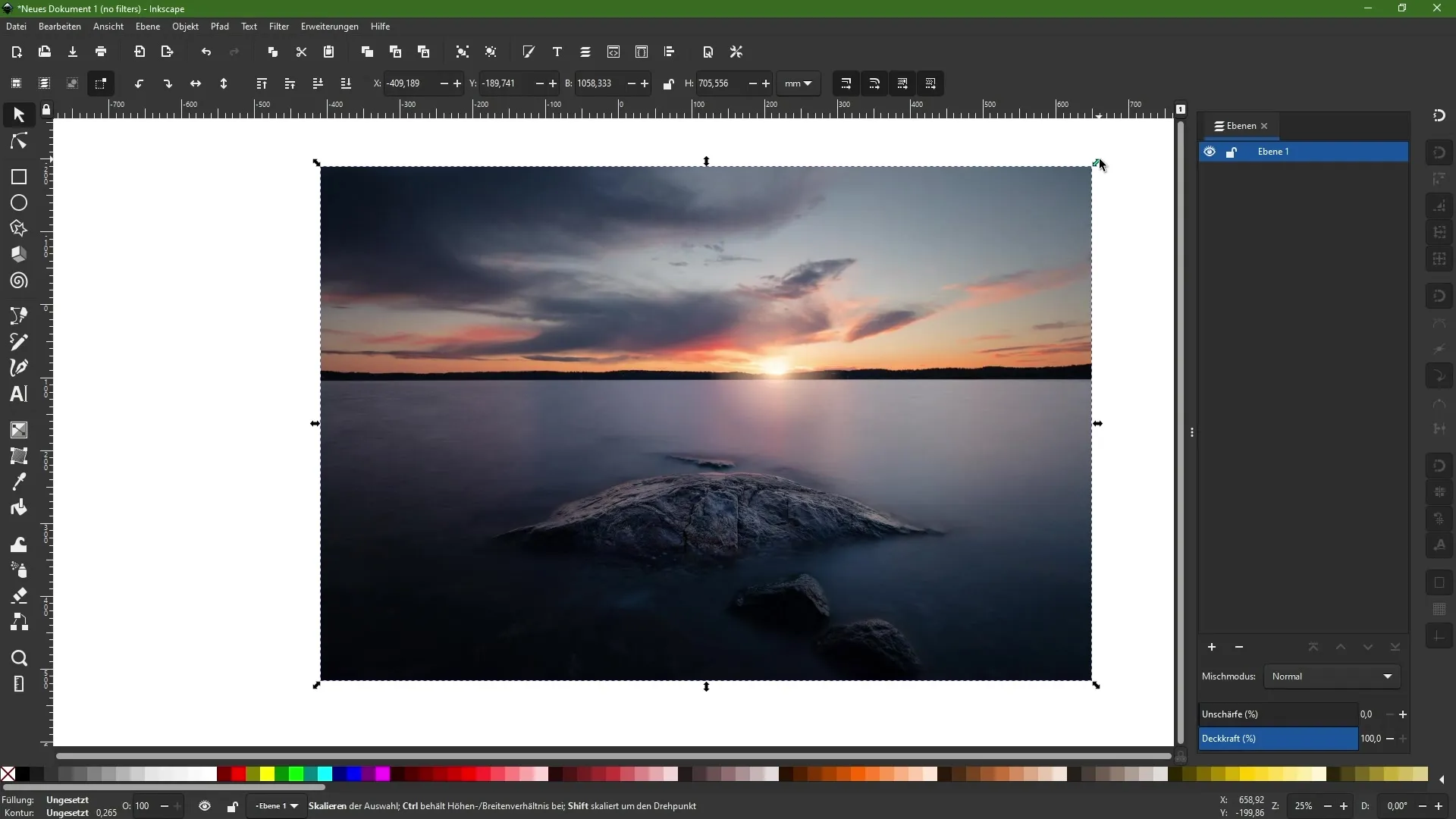Open the Text and font dialog icon
The height and width of the screenshot is (819, 1456).
557,52
